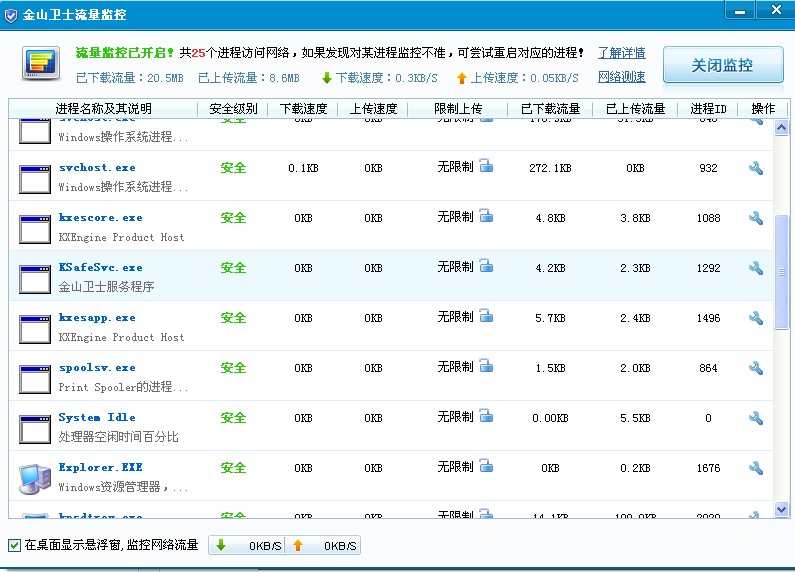Uncheck the desktop floating window checkbox

click(x=14, y=546)
